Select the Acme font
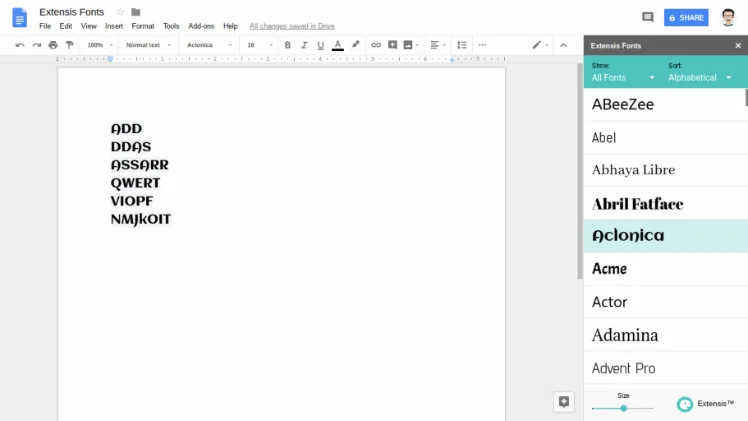 [665, 269]
